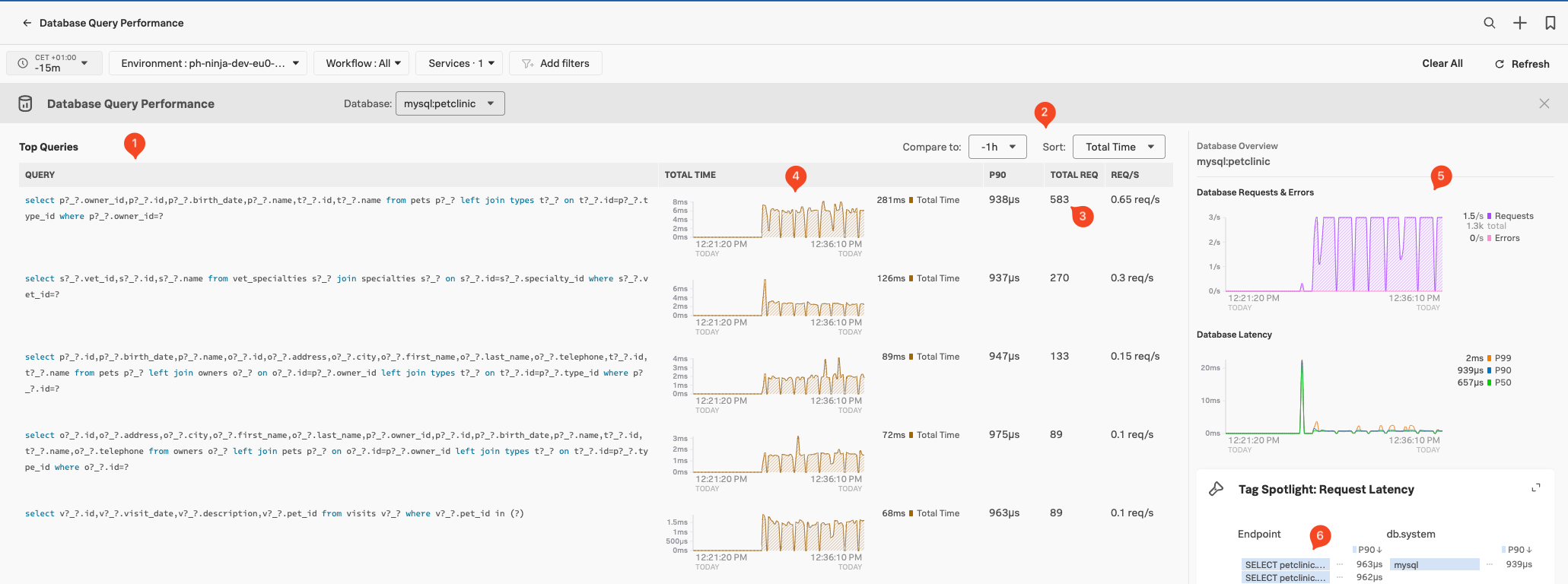This screenshot has width=1568, height=584.
Task: Select the pets left join types owner_id query
Action: click(336, 208)
